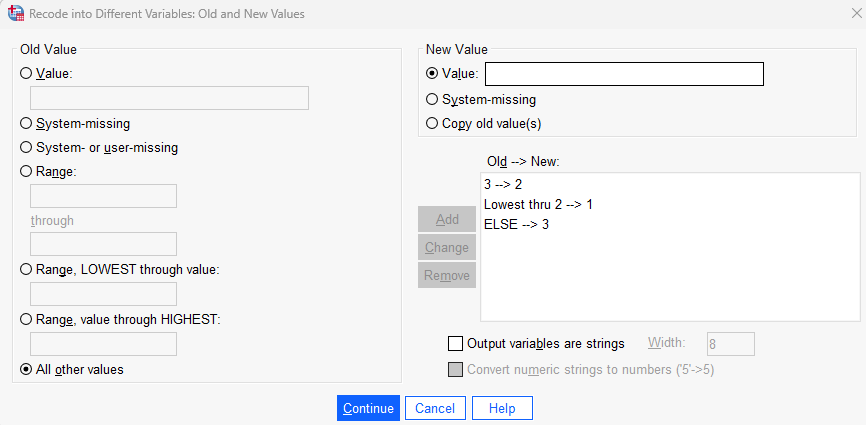Click the SPSS icon in title bar
Screen dimensions: 866x425
pyautogui.click(x=14, y=14)
